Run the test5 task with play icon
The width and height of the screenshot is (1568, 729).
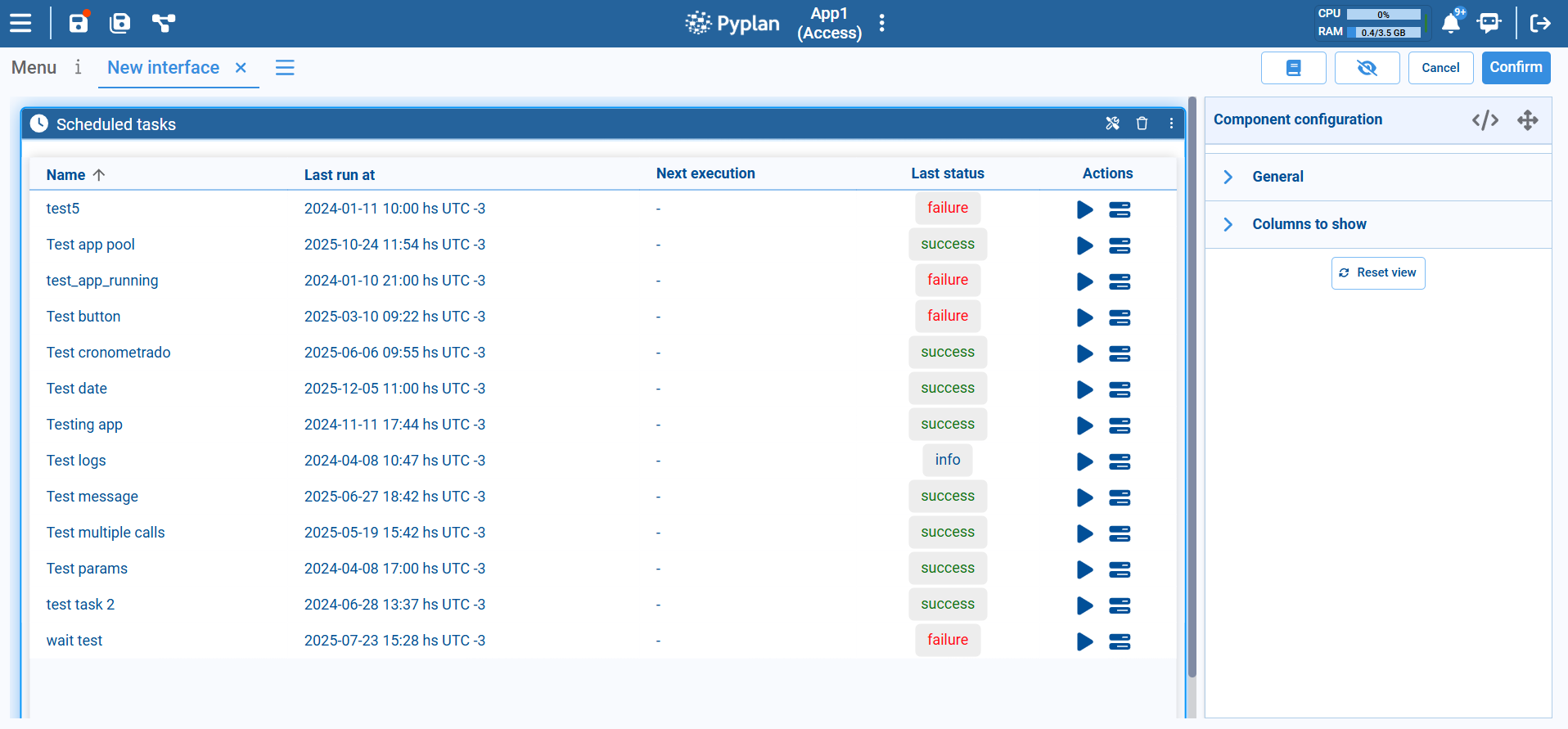coord(1084,209)
